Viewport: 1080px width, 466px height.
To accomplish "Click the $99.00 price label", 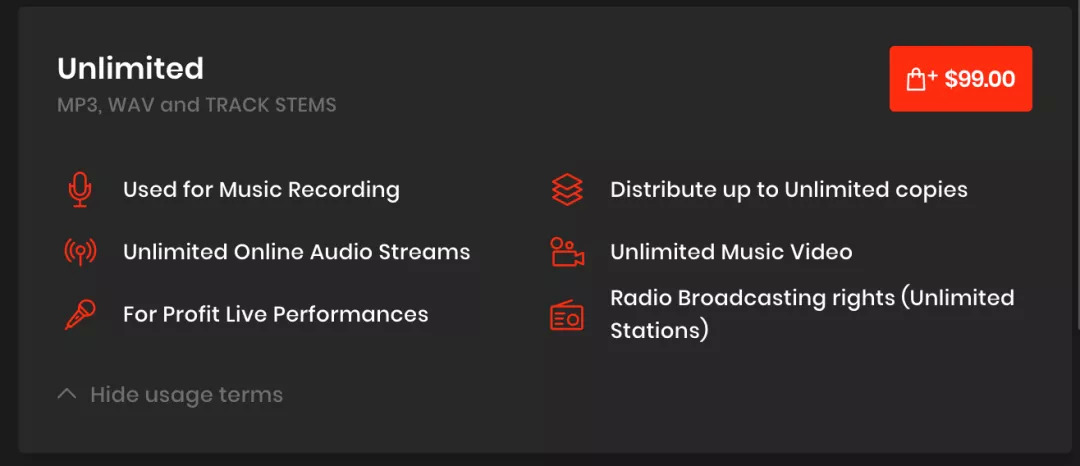I will [980, 79].
